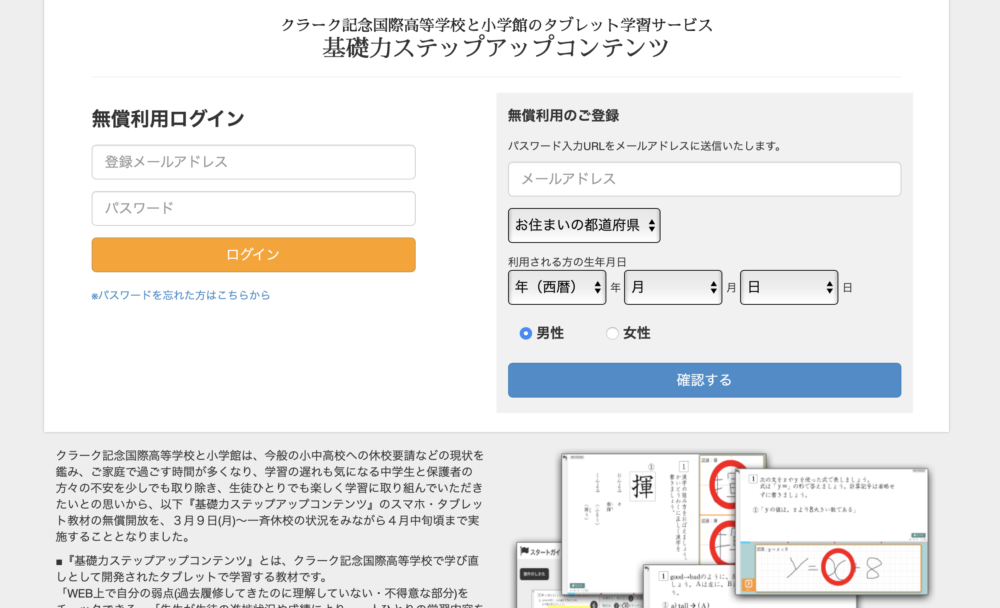Screen dimensions: 1000x608
Task: Select the 男性 radio button
Action: pyautogui.click(x=526, y=333)
